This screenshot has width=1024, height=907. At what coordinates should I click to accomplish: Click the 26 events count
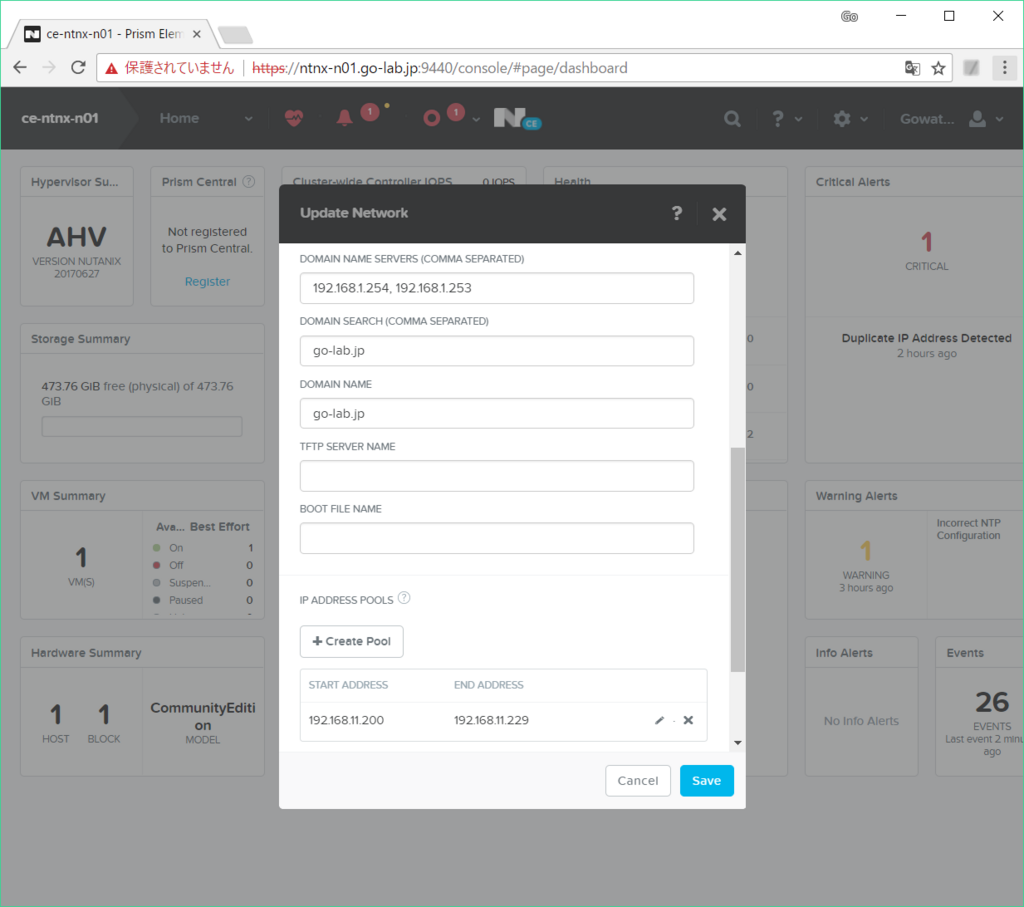[992, 703]
